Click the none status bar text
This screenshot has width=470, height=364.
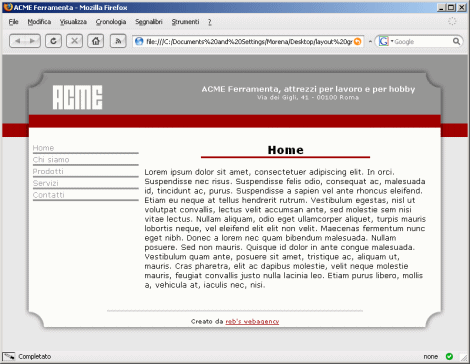pos(431,356)
